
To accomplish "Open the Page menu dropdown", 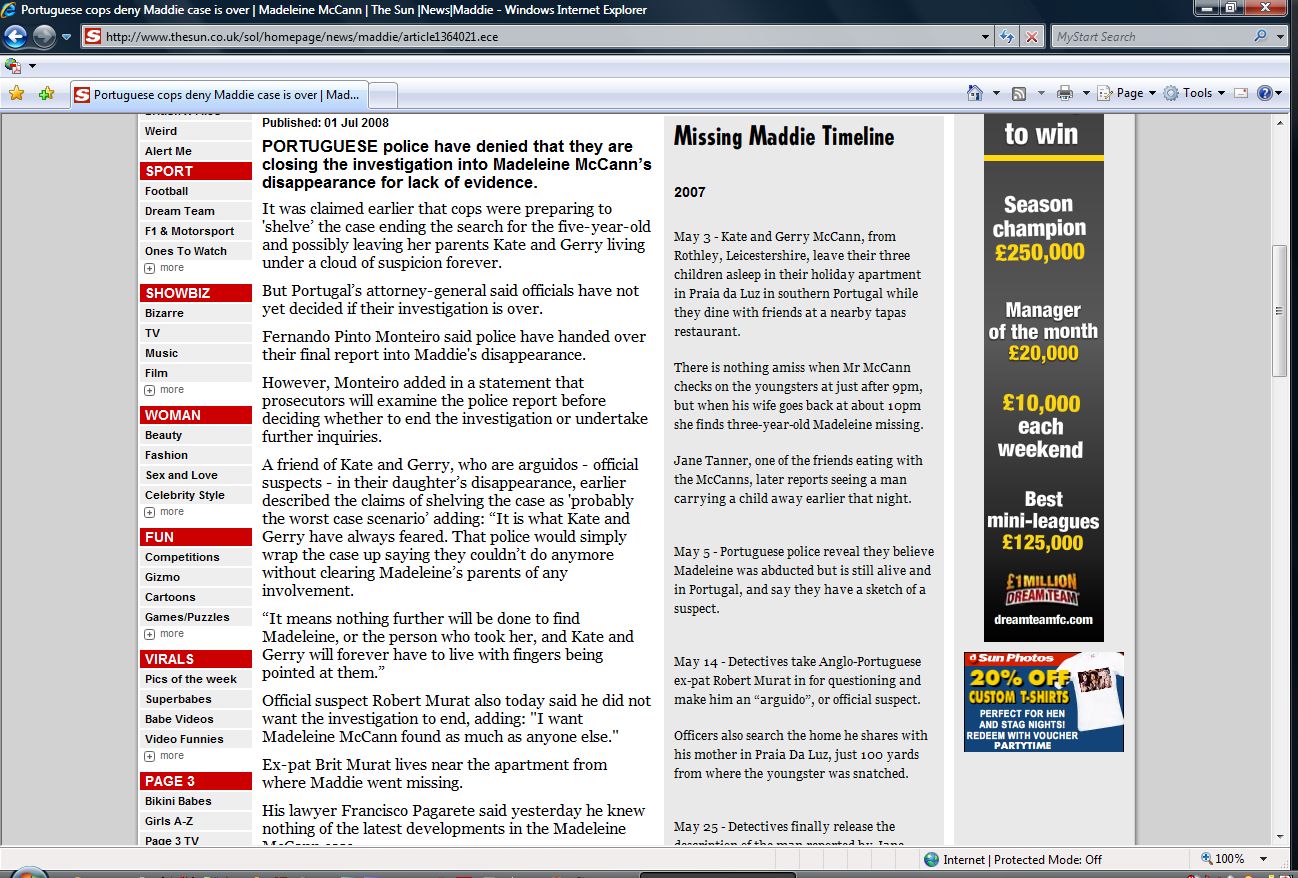I will [1129, 93].
